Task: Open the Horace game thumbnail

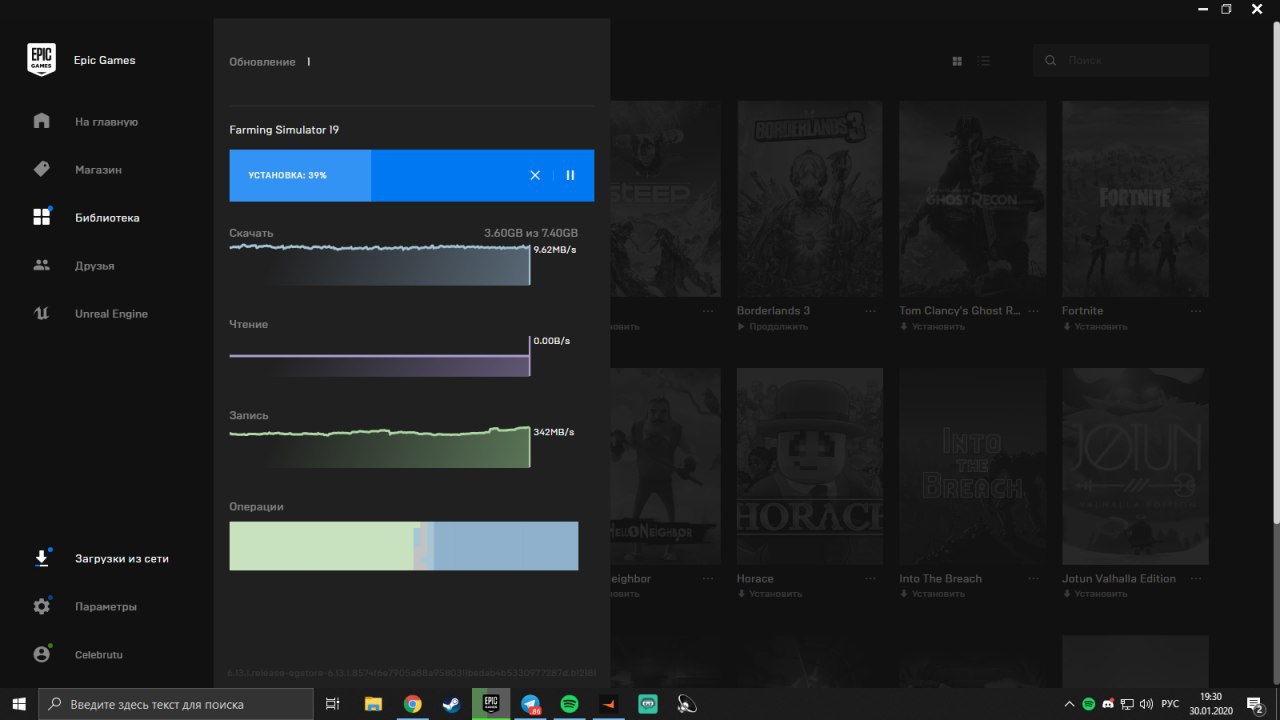Action: (x=810, y=466)
